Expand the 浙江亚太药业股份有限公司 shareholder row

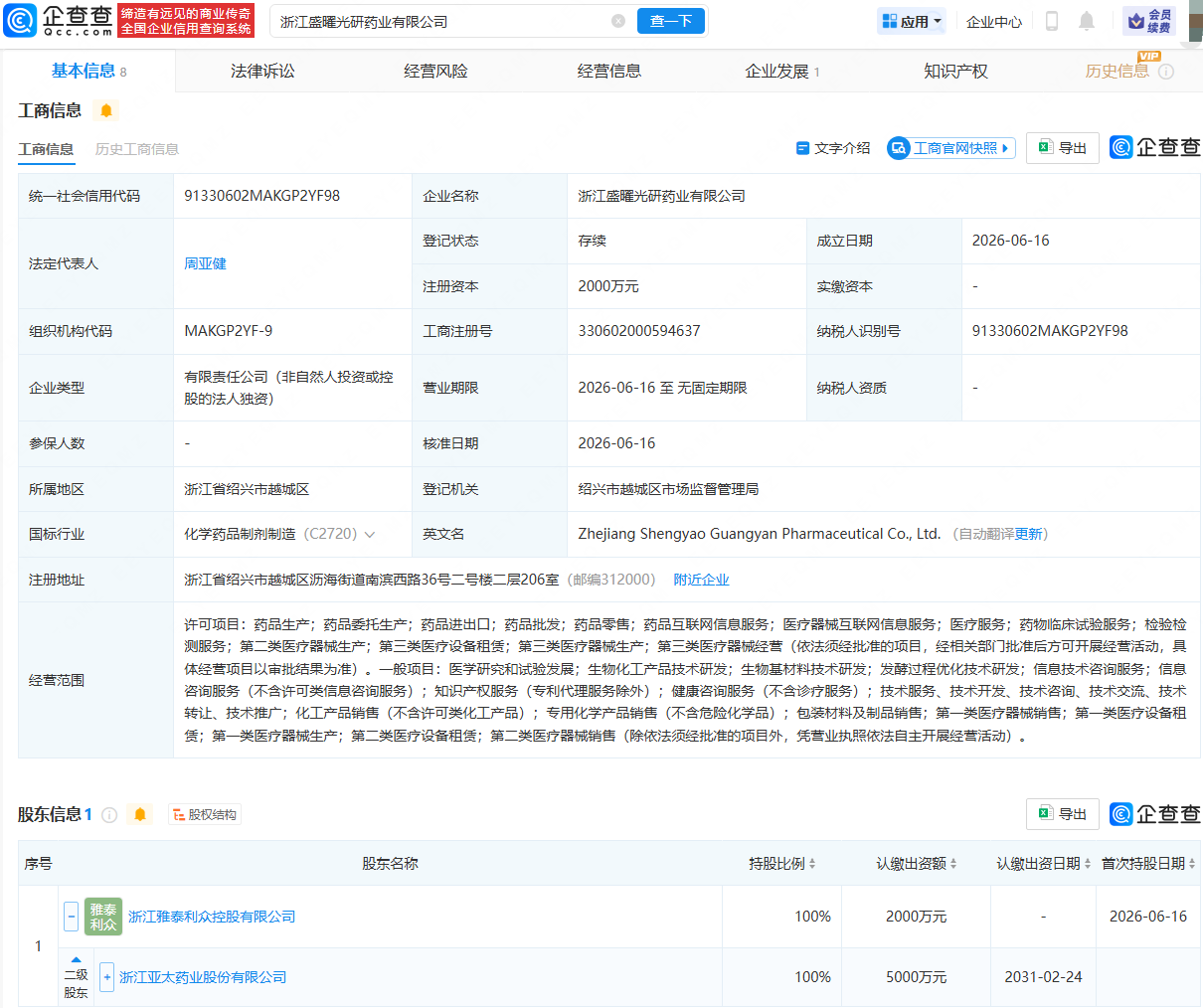coord(107,977)
